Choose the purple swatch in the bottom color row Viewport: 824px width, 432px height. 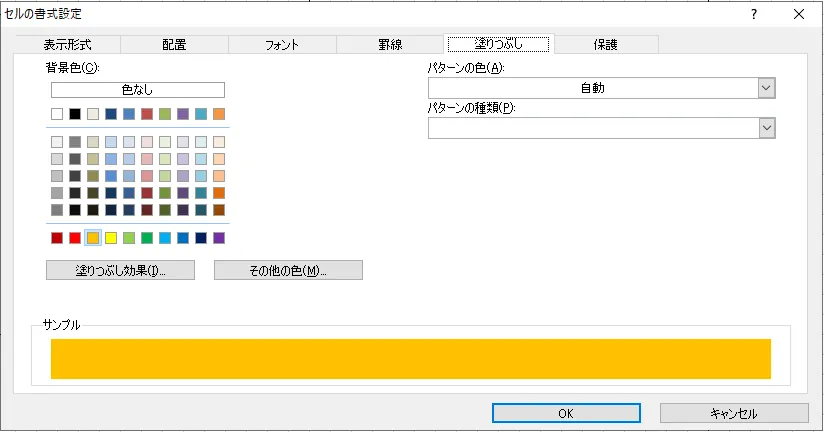tap(219, 238)
